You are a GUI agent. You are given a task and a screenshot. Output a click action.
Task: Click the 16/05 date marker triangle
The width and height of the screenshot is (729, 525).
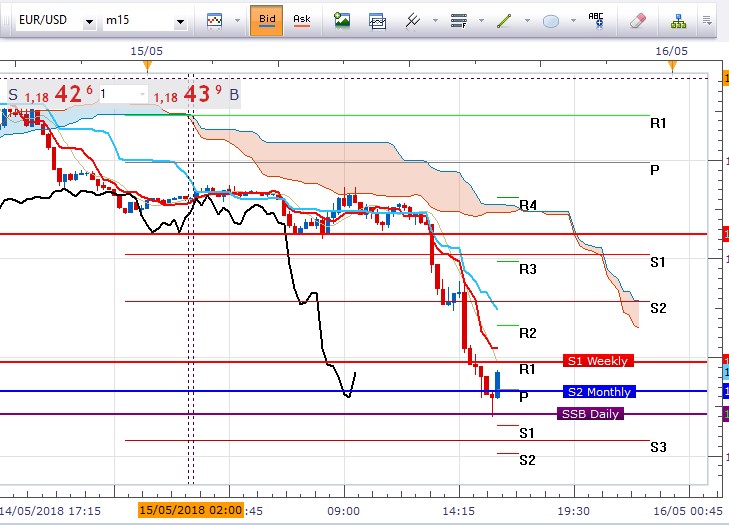[672, 66]
